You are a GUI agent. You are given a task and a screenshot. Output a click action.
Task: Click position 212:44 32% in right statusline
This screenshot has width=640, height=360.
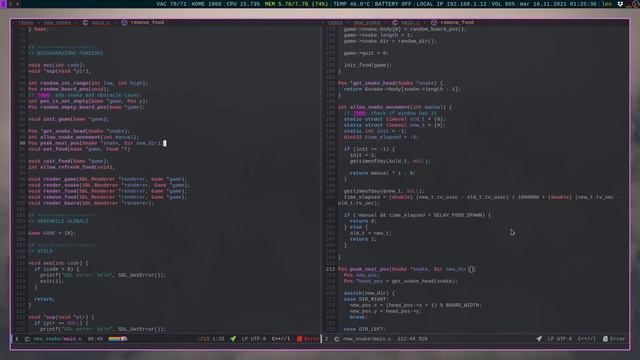[412, 339]
